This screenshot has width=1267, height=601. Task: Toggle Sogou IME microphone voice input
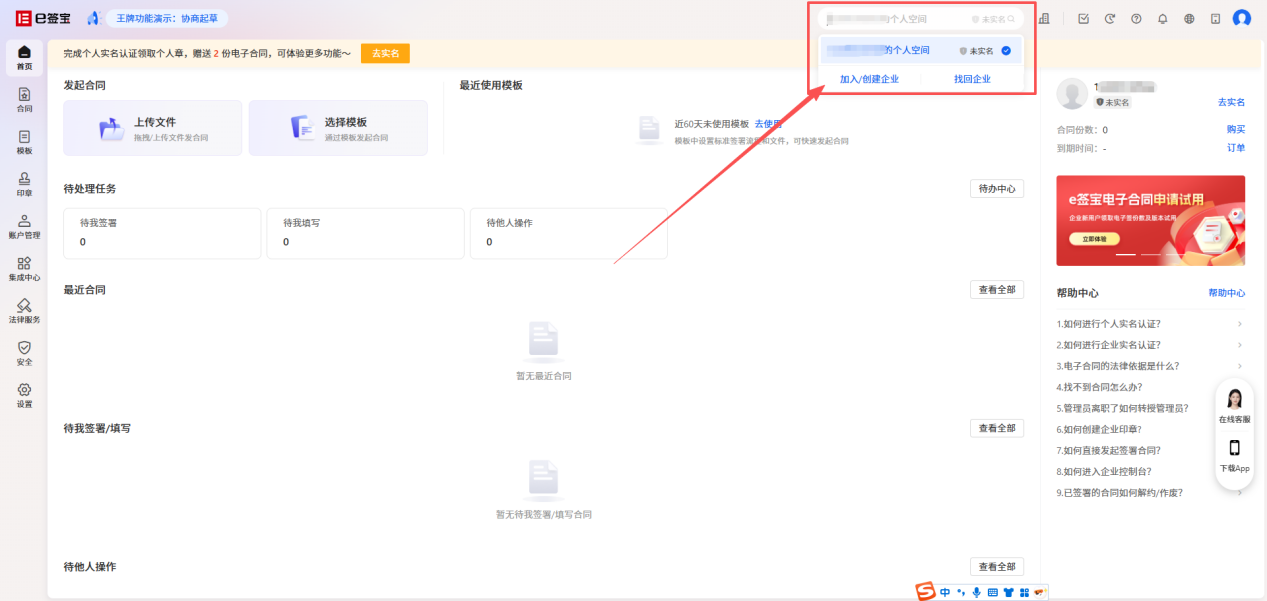[x=976, y=592]
